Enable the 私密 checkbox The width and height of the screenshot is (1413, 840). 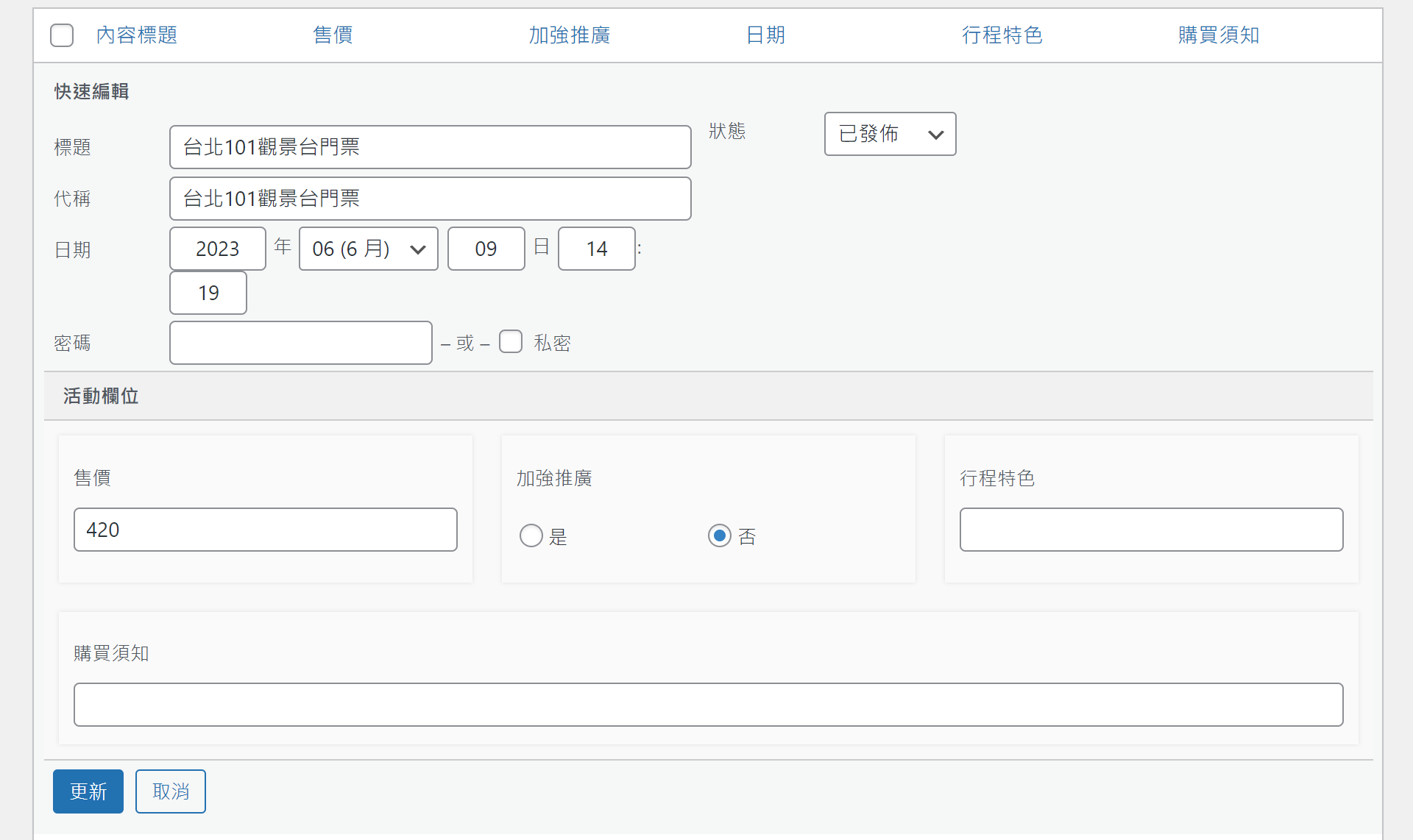[511, 342]
